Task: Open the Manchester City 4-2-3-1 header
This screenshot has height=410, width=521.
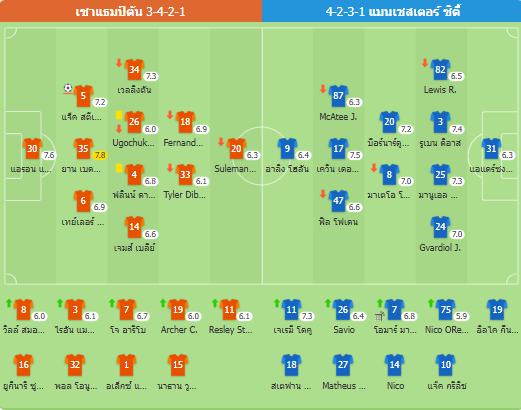Action: 392,11
